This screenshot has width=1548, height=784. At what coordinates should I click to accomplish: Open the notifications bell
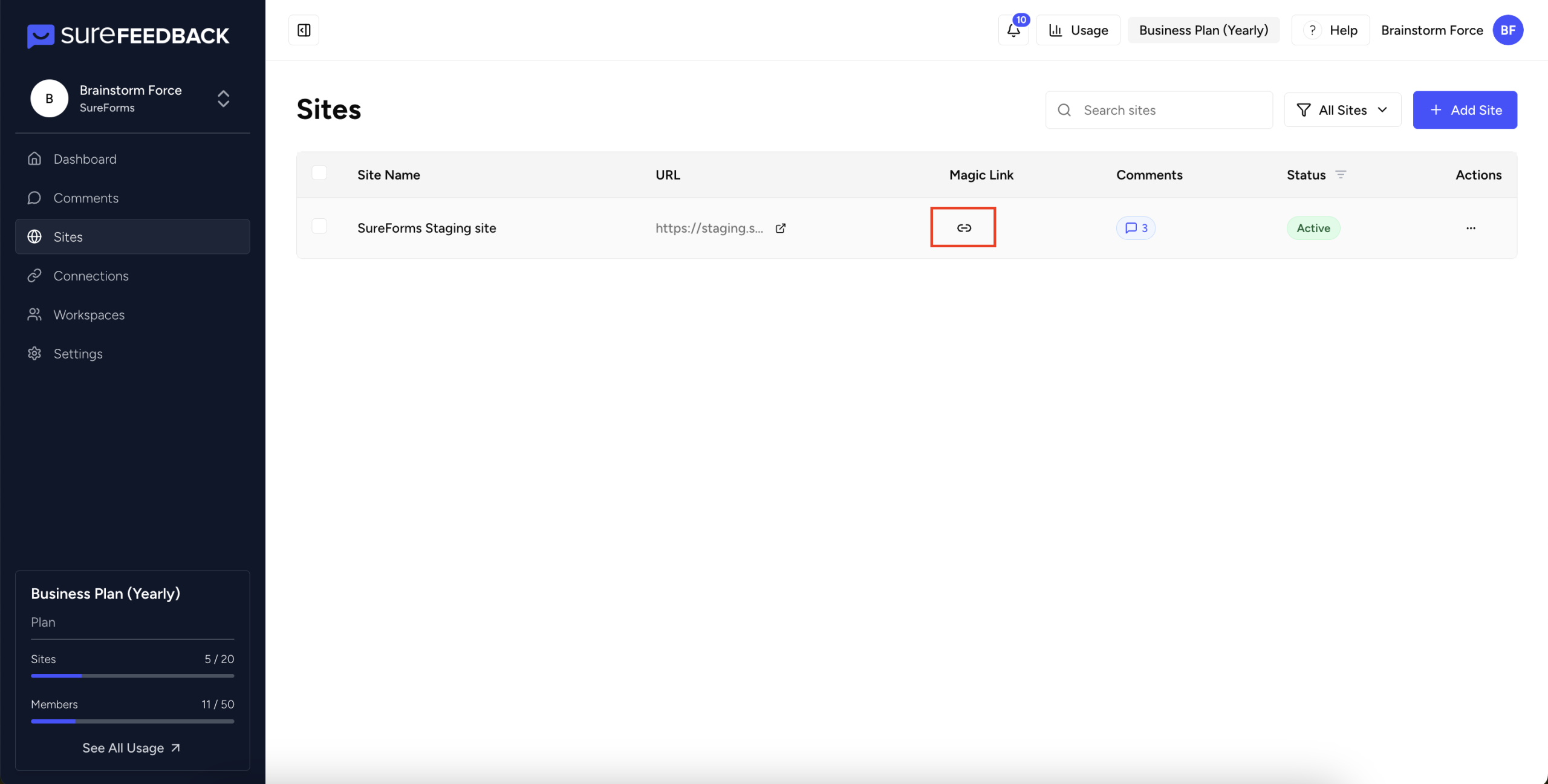(x=1013, y=30)
